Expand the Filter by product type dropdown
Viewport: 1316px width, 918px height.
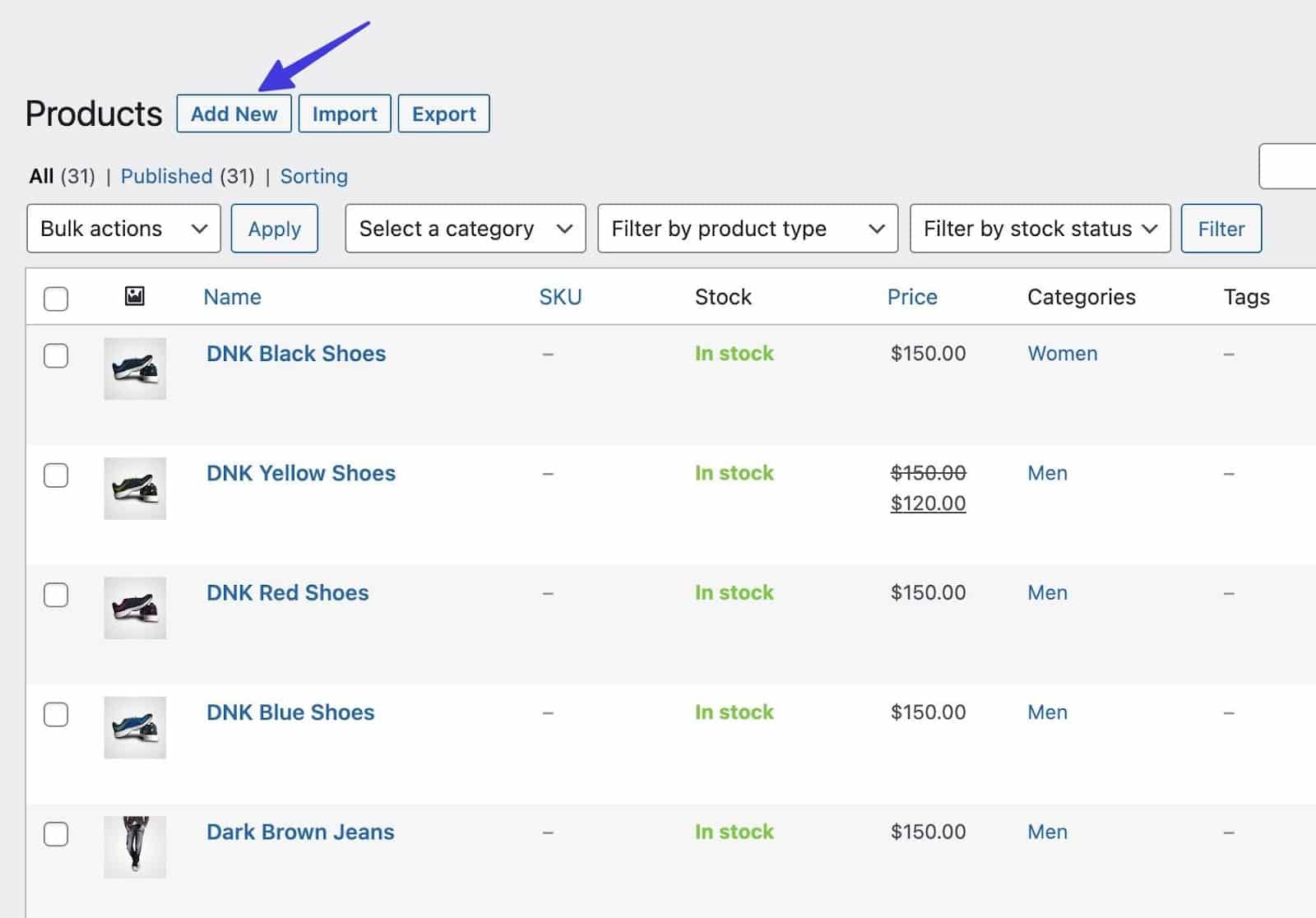[x=747, y=229]
